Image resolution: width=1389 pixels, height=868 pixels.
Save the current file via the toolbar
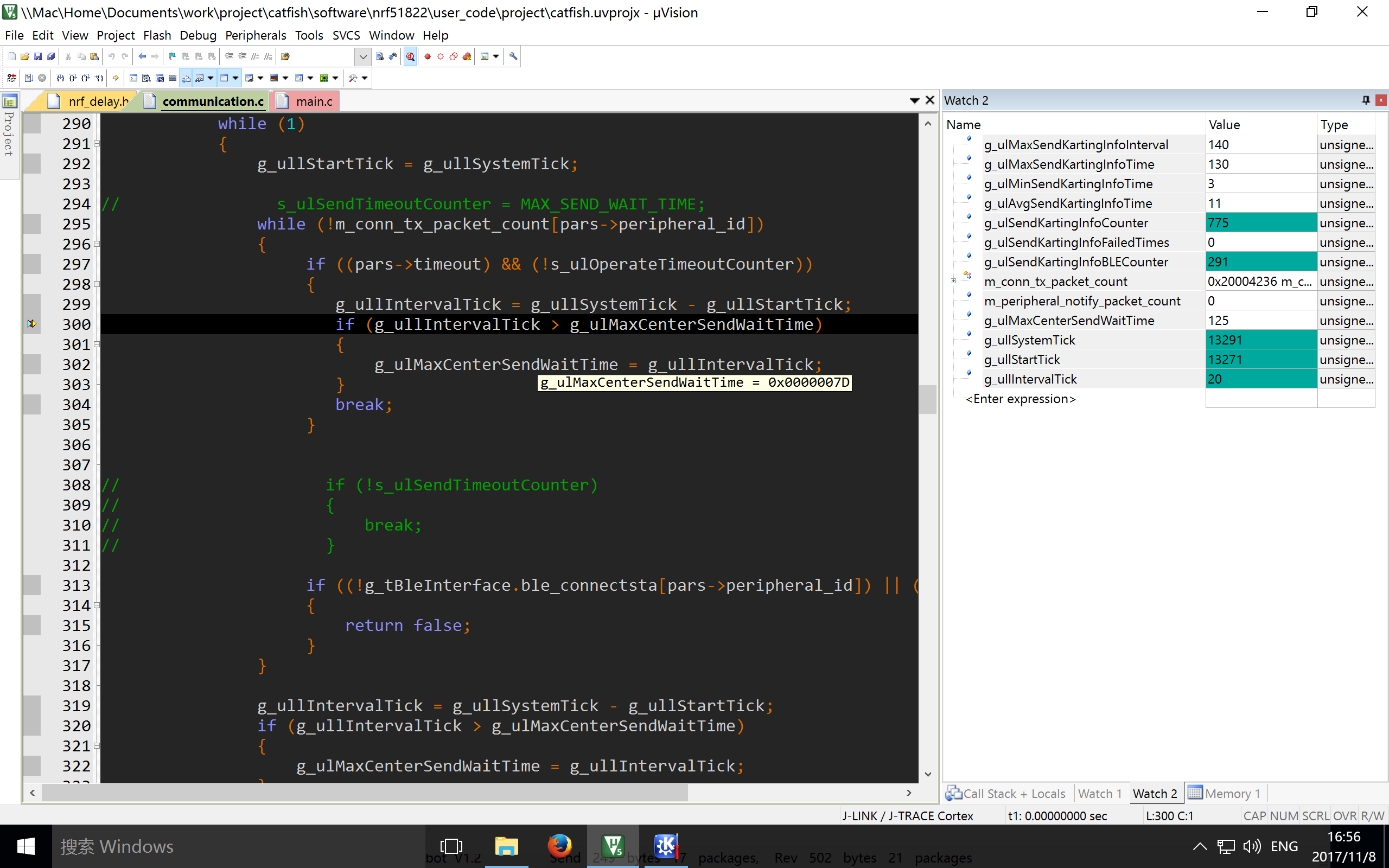38,56
